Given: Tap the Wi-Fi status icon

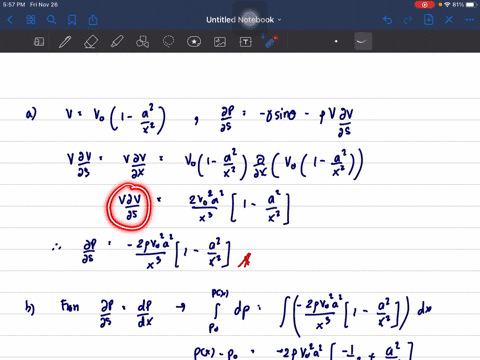Looking at the screenshot, I should point(448,5).
